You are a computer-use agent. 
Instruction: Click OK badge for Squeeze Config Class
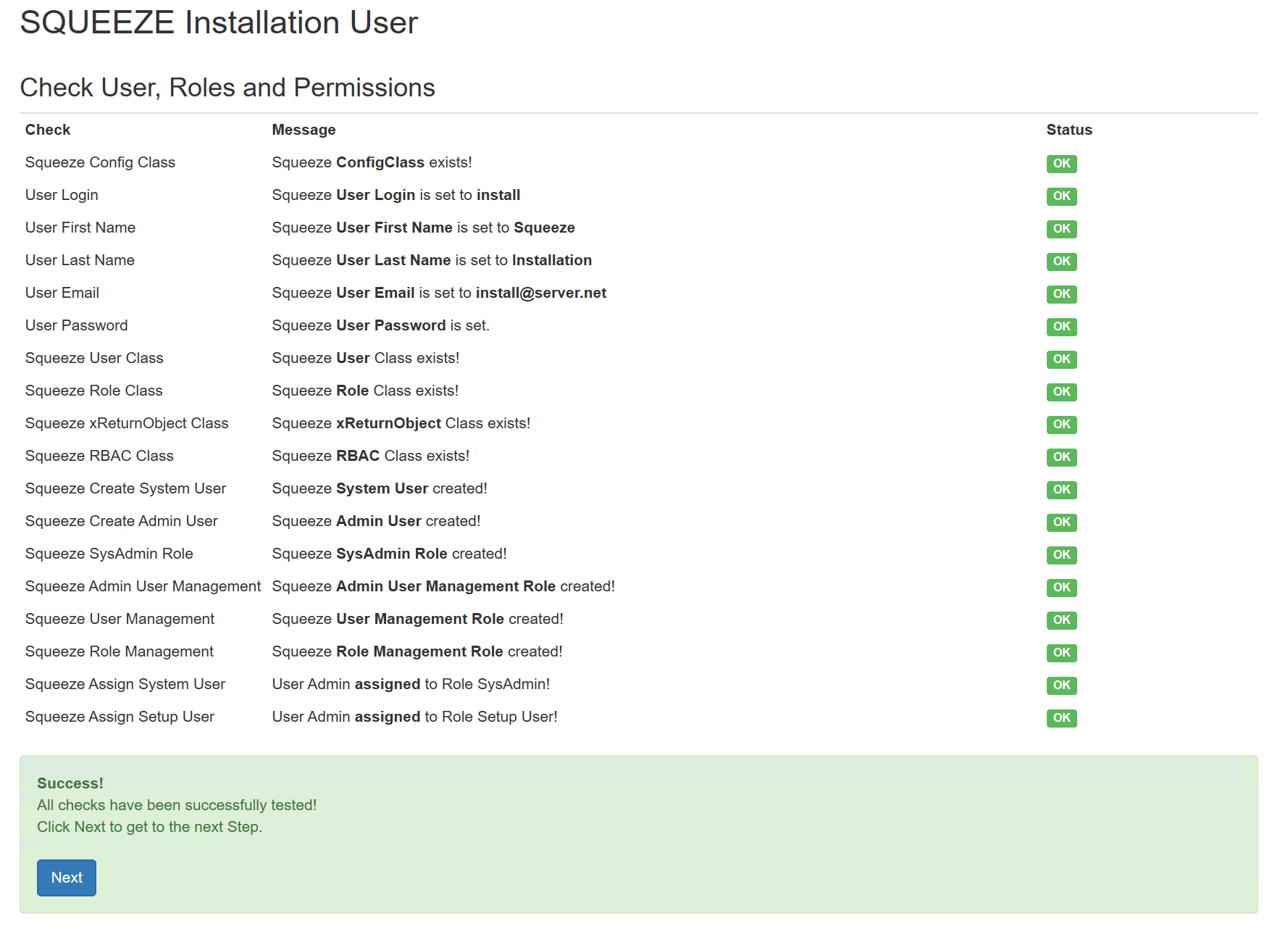(x=1061, y=164)
